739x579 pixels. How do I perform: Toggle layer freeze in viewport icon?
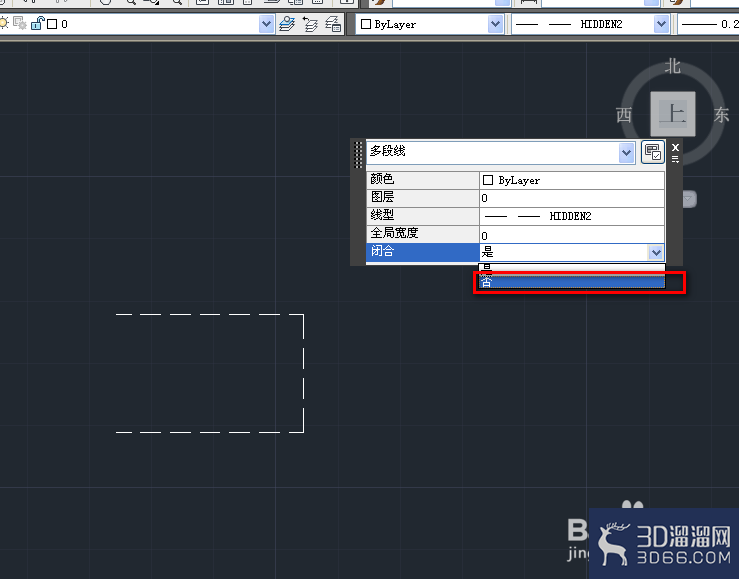[20, 23]
